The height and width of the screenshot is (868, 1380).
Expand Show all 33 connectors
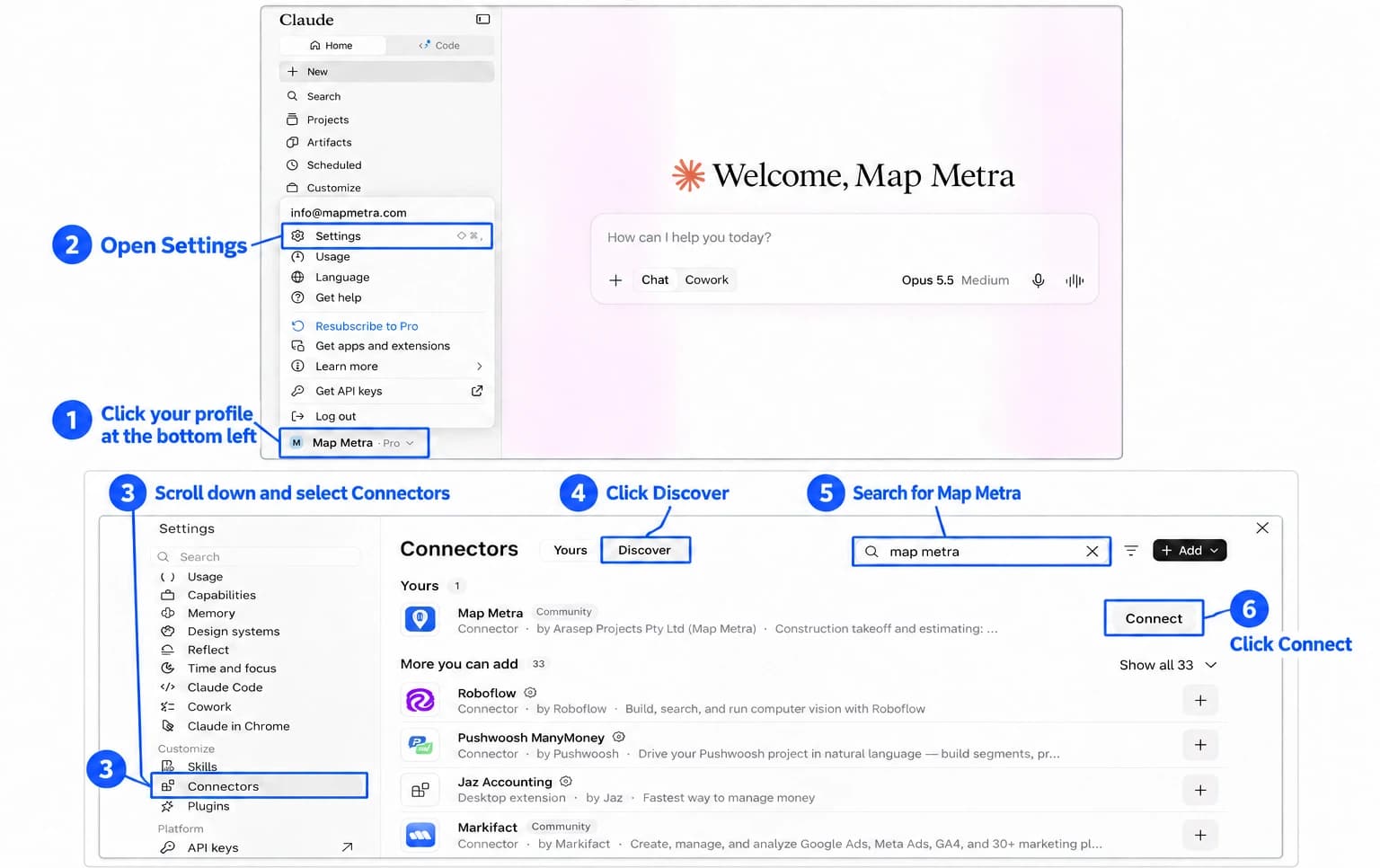point(1168,665)
